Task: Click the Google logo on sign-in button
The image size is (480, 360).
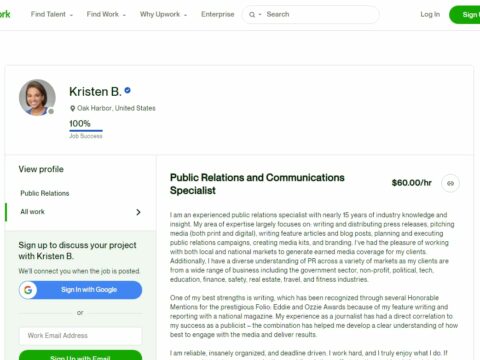Action: point(28,290)
